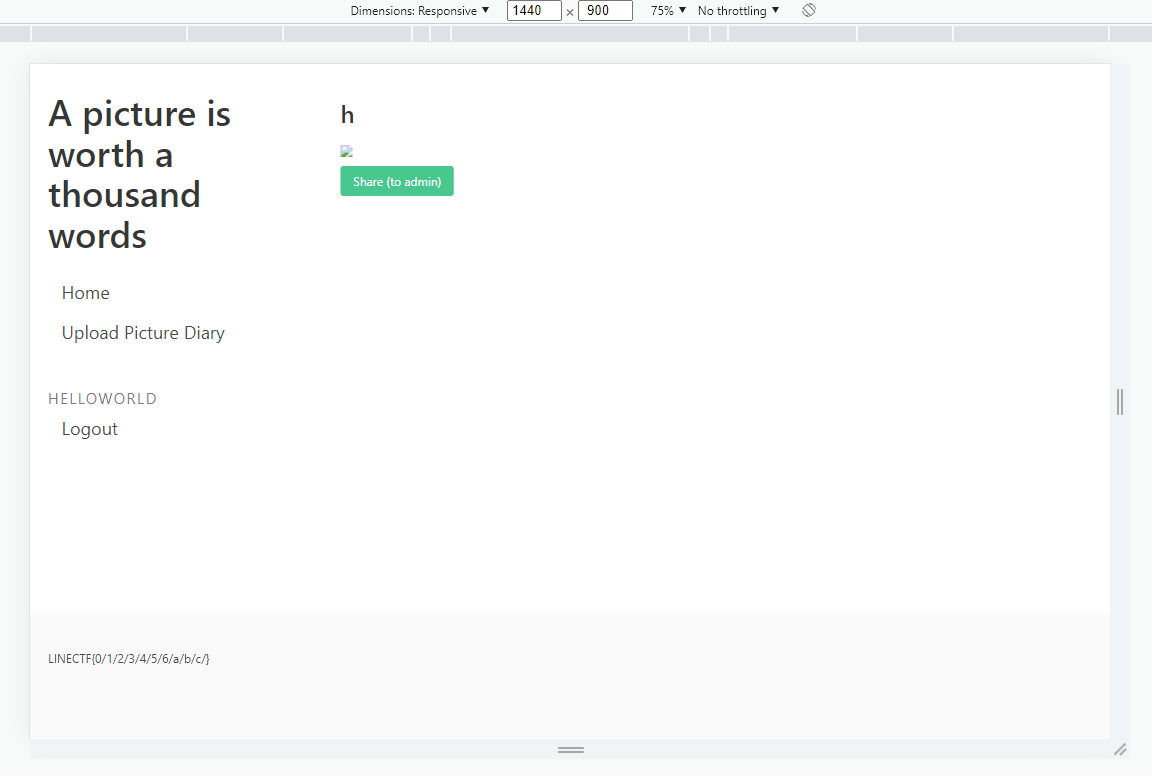This screenshot has width=1152, height=776.
Task: Click the HELLOWORLD username label
Action: (102, 399)
